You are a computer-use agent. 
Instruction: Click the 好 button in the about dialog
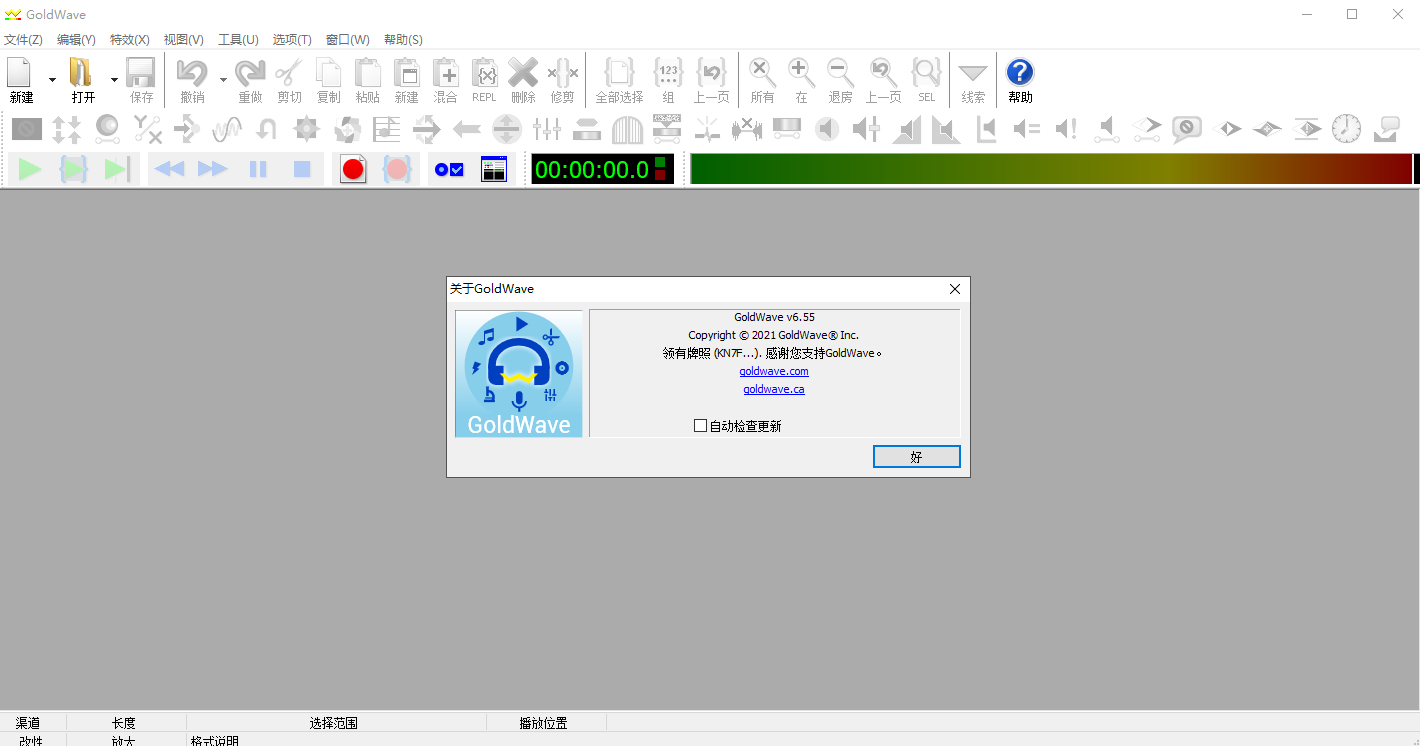point(917,457)
